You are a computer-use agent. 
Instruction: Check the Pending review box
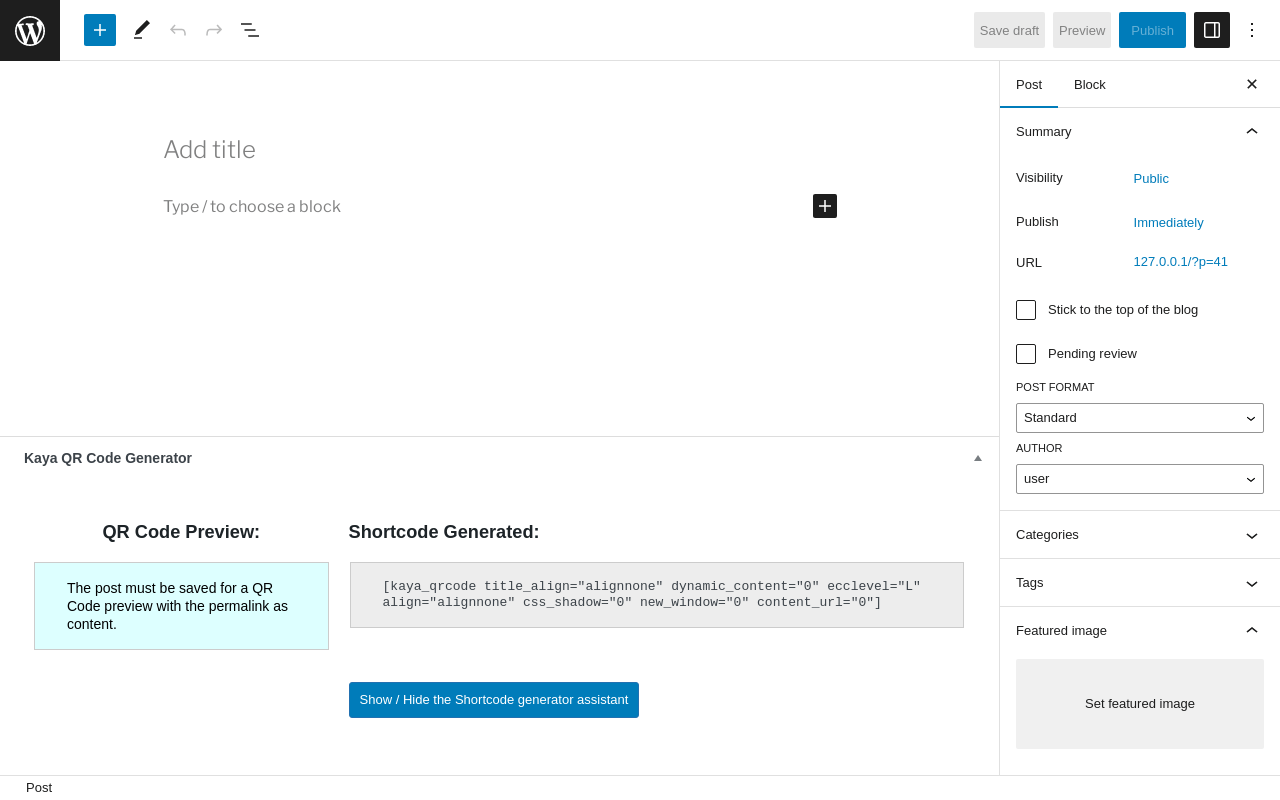pos(1026,354)
